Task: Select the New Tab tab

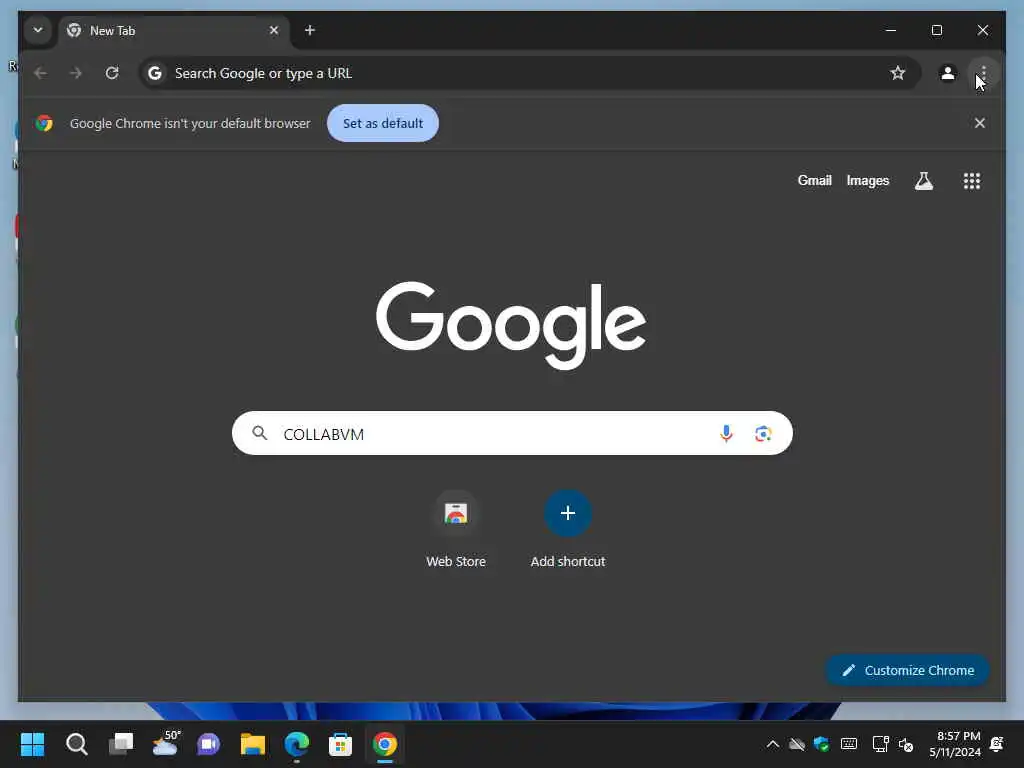Action: point(174,31)
